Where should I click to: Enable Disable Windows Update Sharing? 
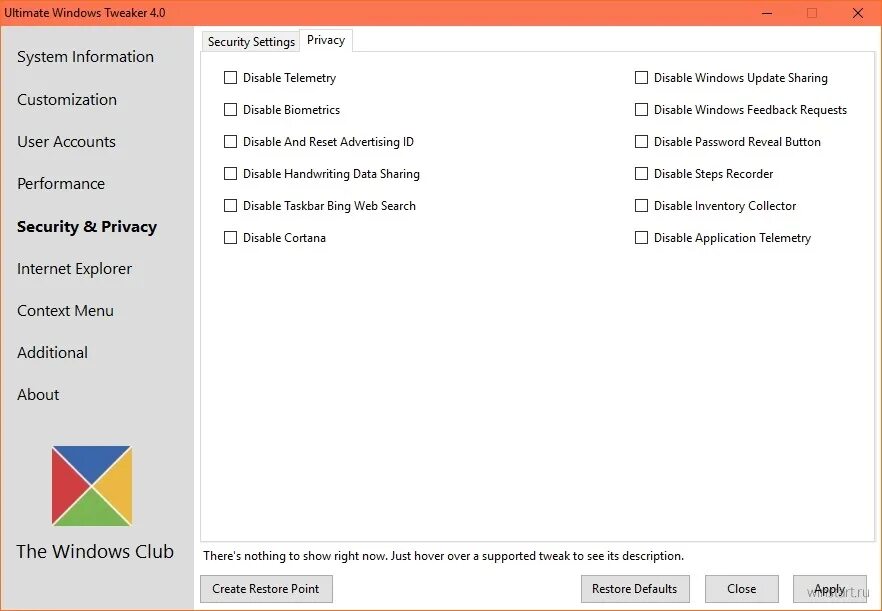pyautogui.click(x=641, y=77)
